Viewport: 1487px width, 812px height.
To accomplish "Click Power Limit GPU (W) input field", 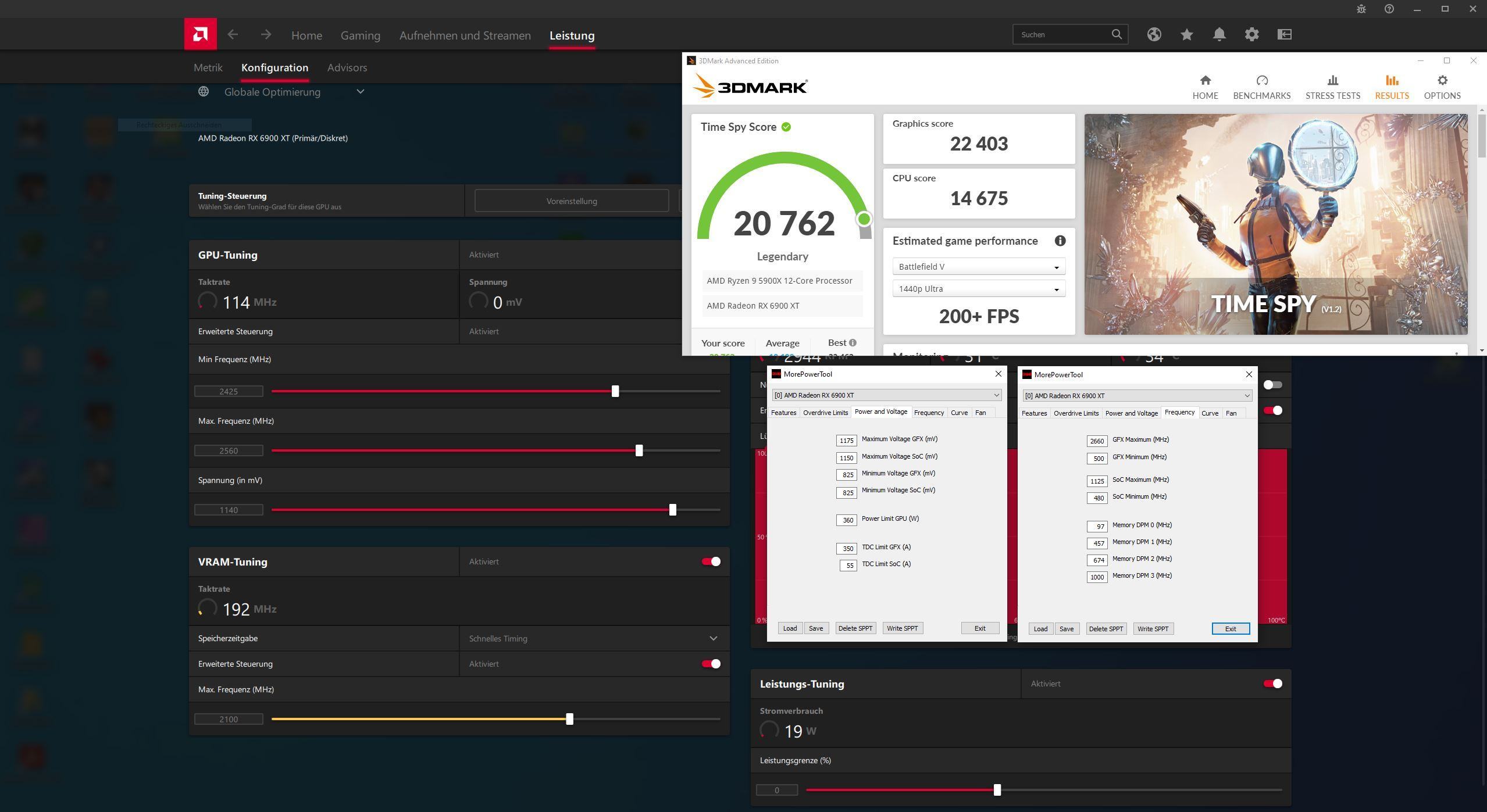I will pos(846,520).
